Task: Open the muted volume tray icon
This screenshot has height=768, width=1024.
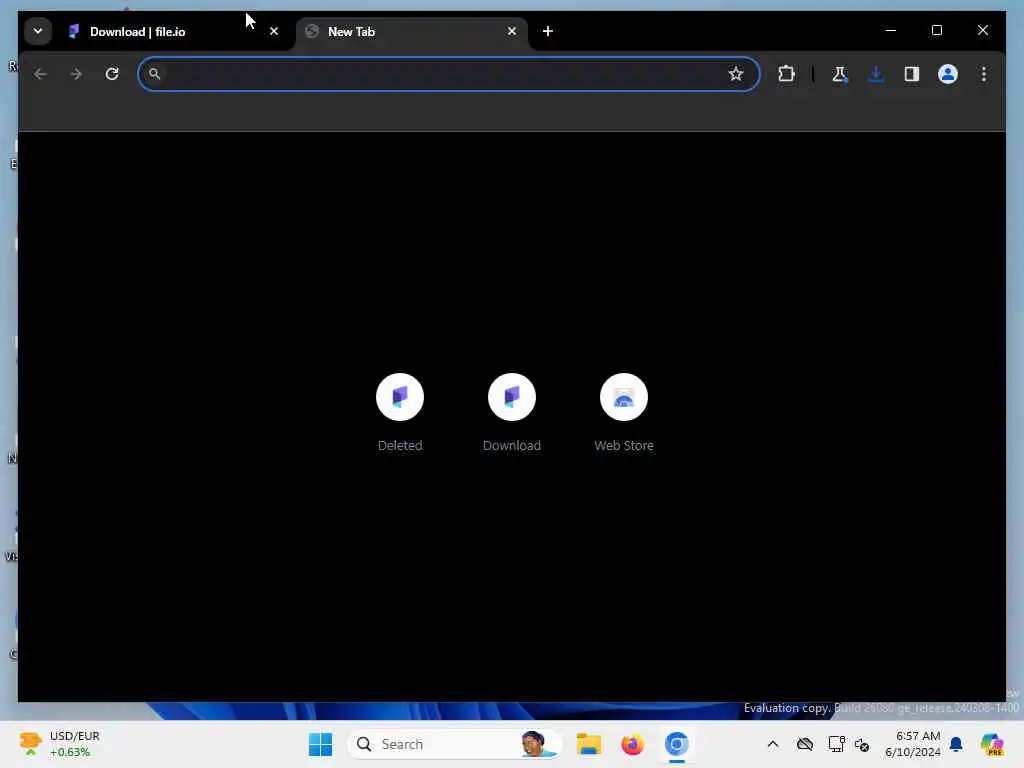Action: pos(862,744)
